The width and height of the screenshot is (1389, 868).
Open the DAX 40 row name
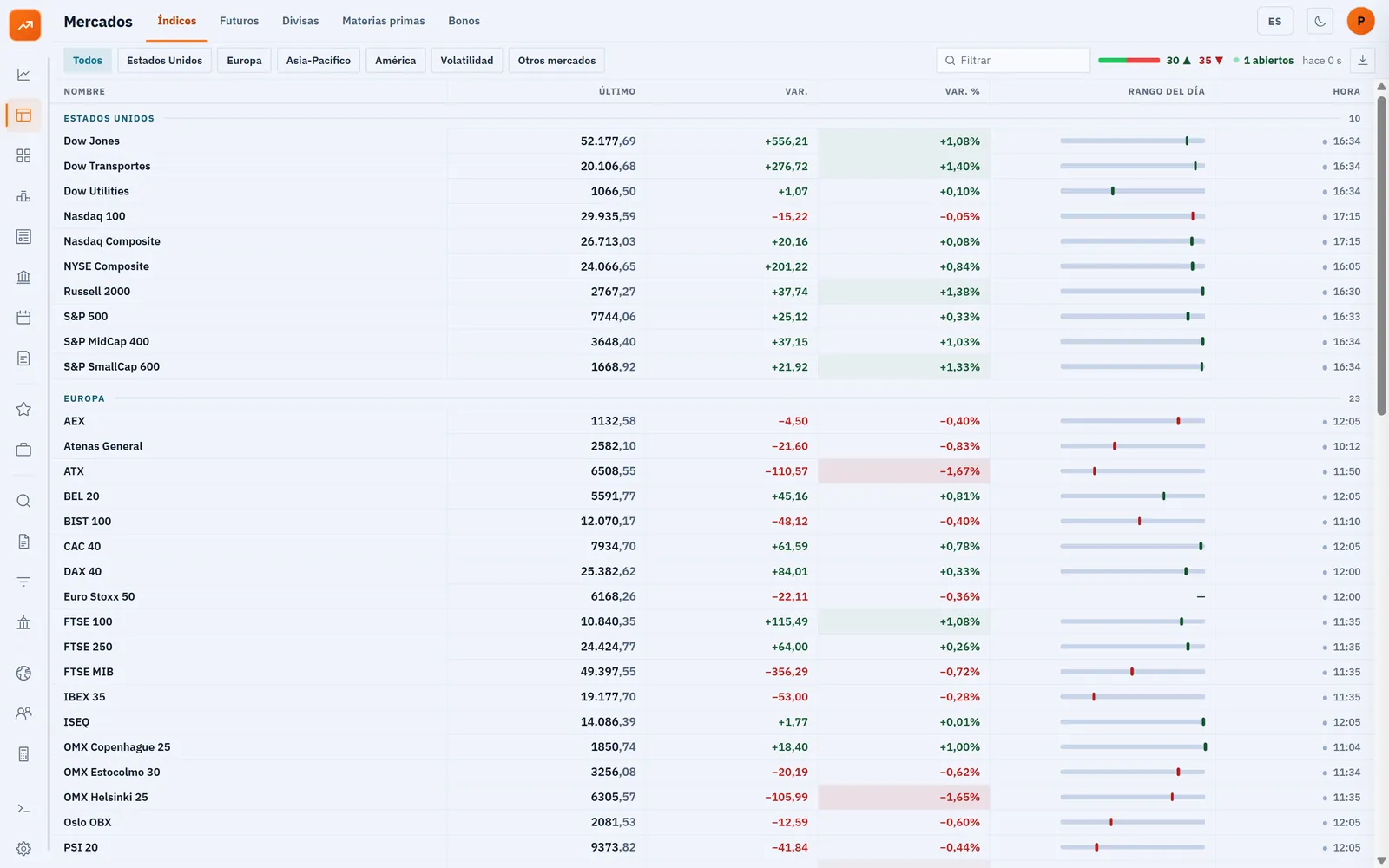tap(82, 571)
